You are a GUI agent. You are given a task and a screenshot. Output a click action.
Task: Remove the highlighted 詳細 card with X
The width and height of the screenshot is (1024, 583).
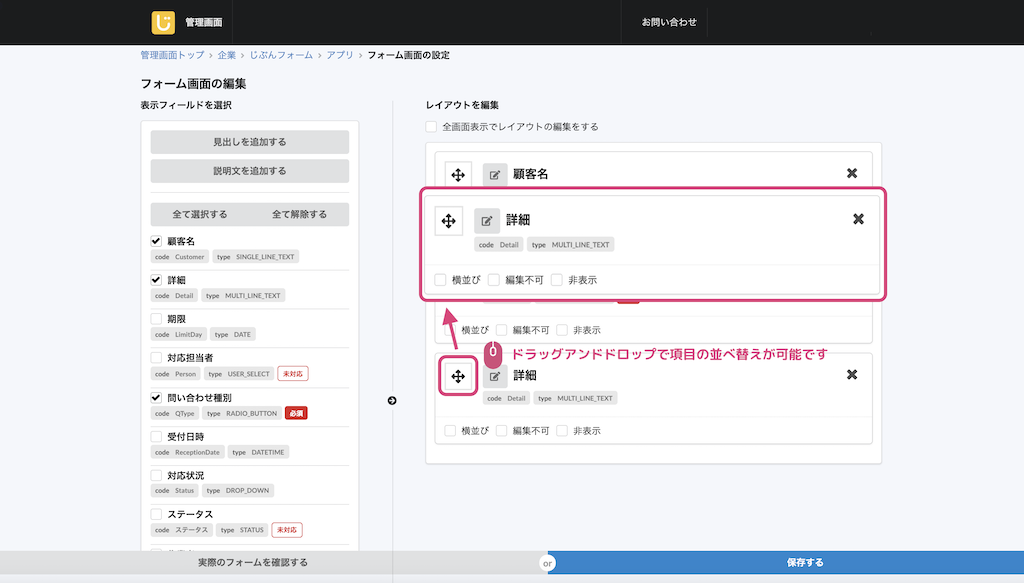(858, 220)
